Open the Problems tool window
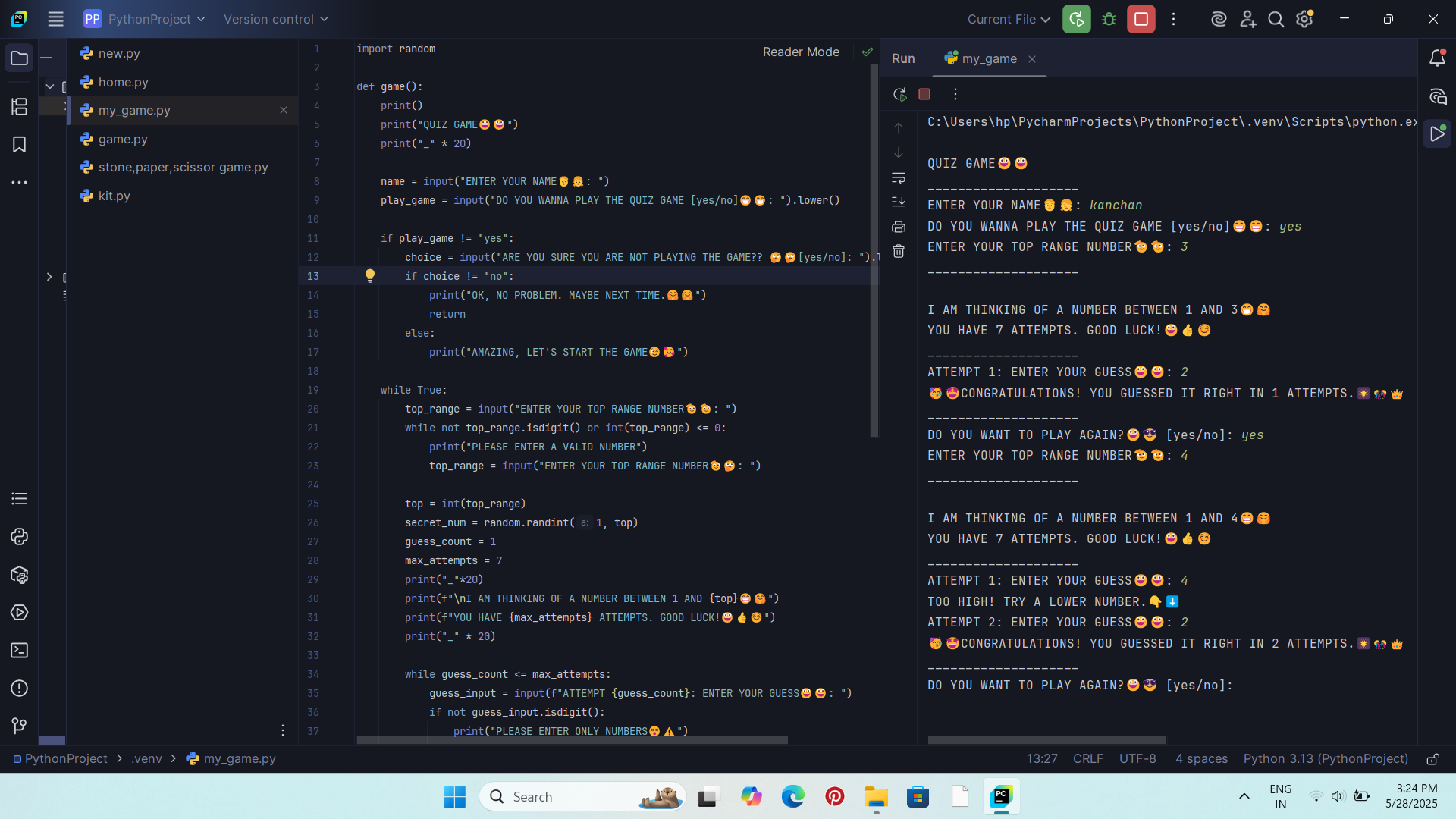 (19, 689)
